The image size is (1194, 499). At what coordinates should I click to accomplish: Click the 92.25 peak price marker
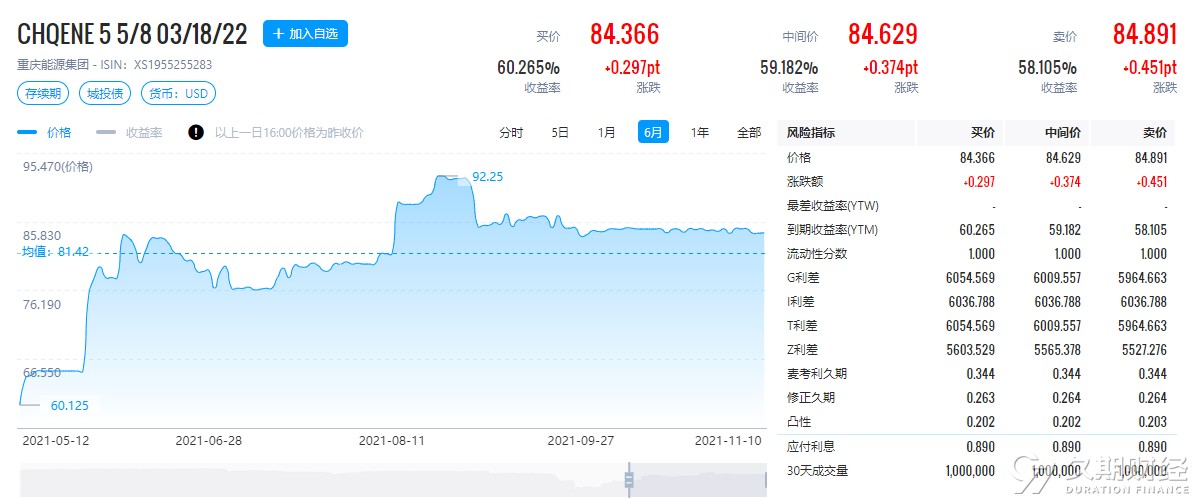487,177
